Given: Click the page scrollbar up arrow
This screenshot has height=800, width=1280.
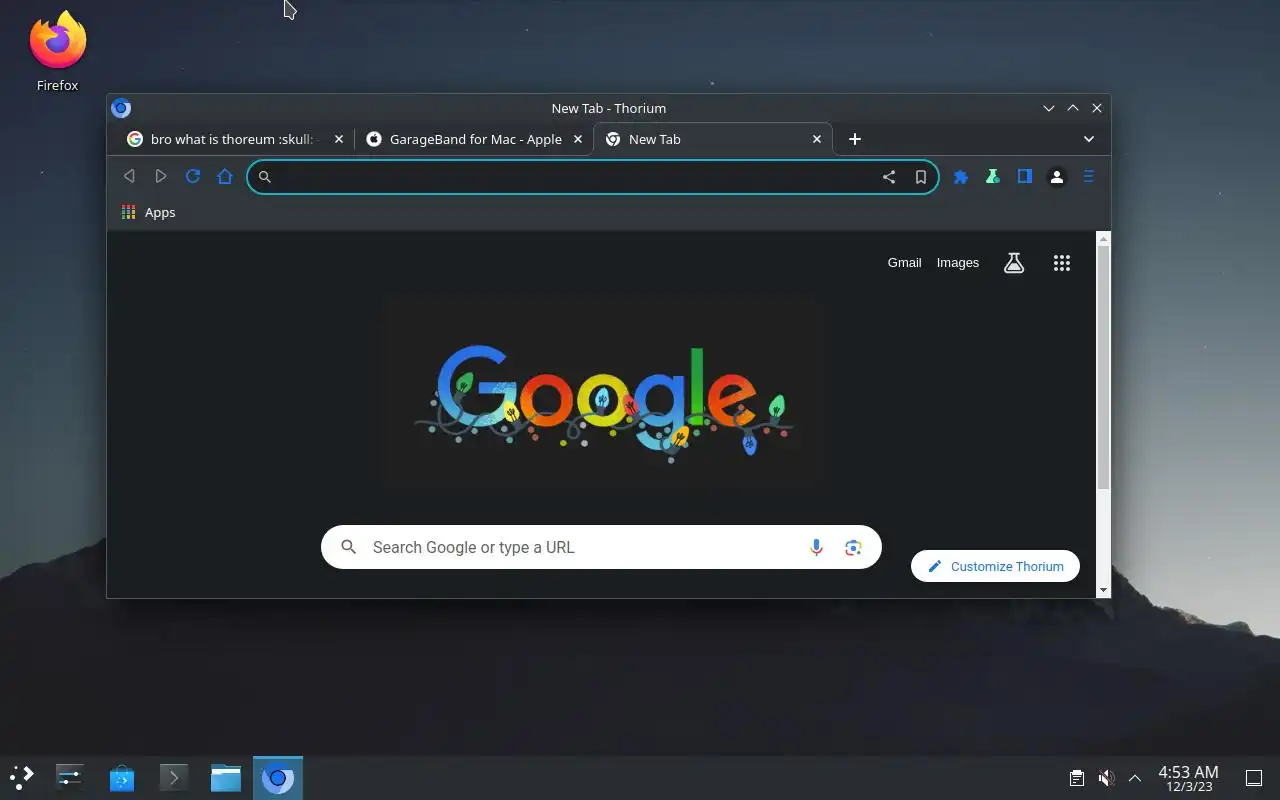Looking at the screenshot, I should (x=1104, y=239).
